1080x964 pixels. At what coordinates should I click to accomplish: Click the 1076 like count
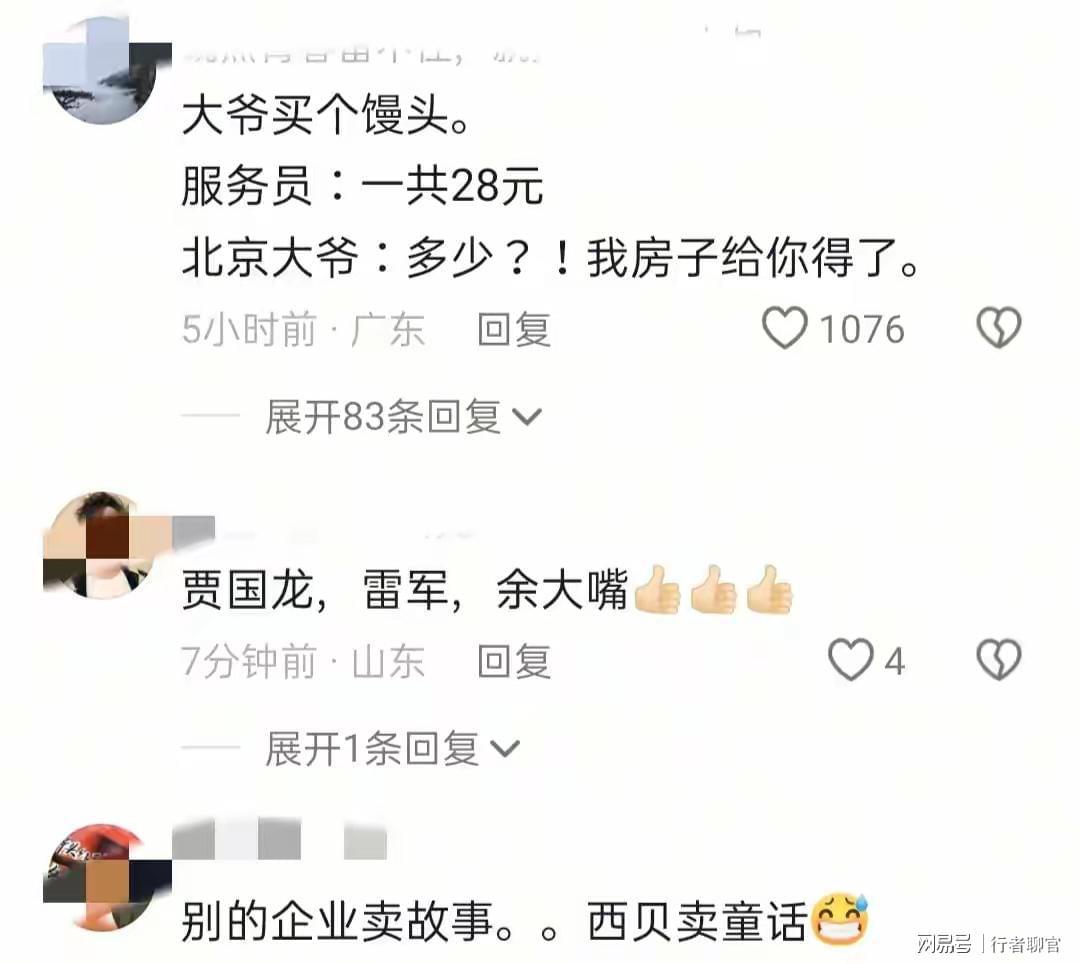862,329
